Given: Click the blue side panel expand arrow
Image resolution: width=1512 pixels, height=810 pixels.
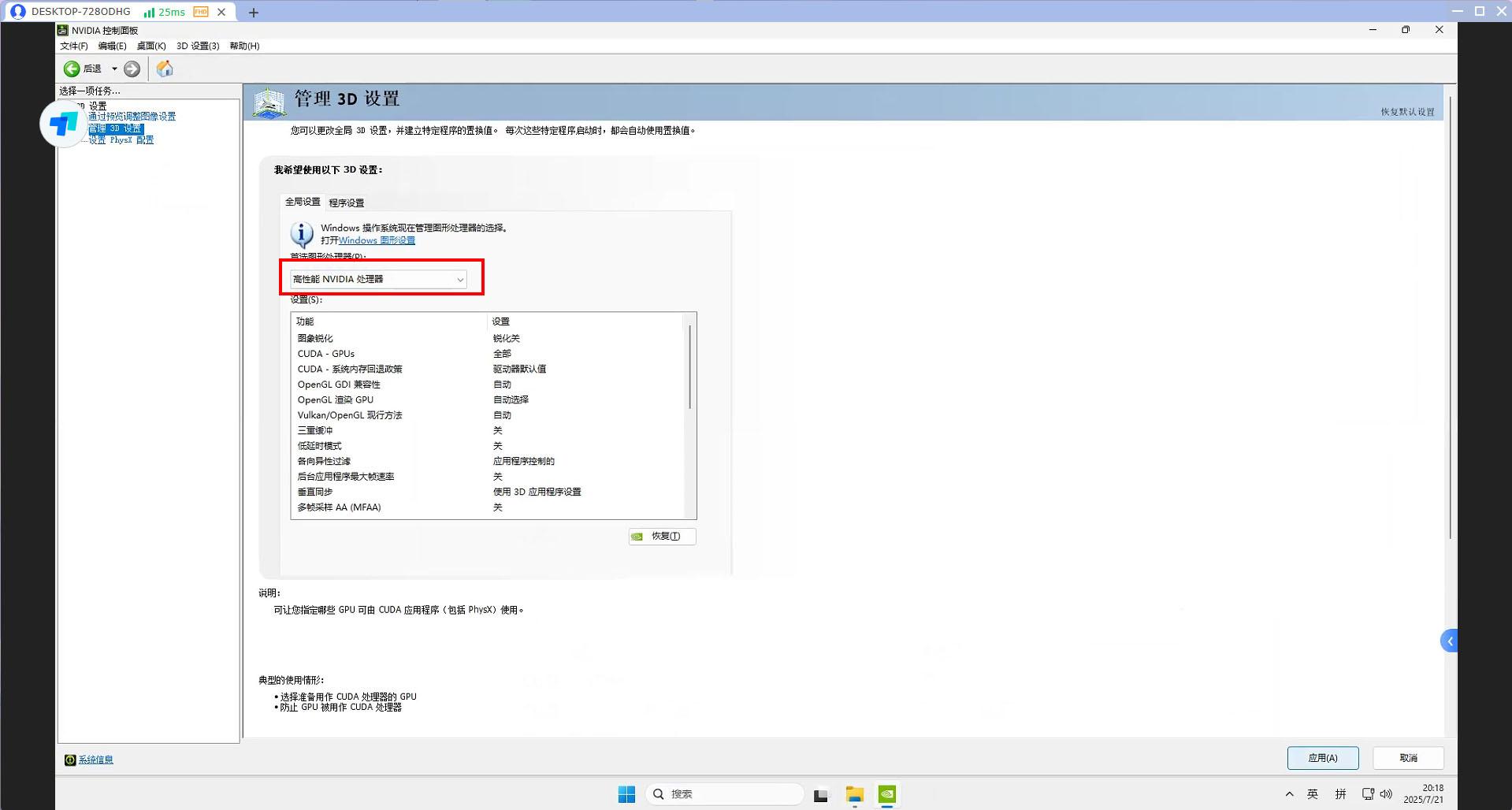Looking at the screenshot, I should tap(1449, 641).
